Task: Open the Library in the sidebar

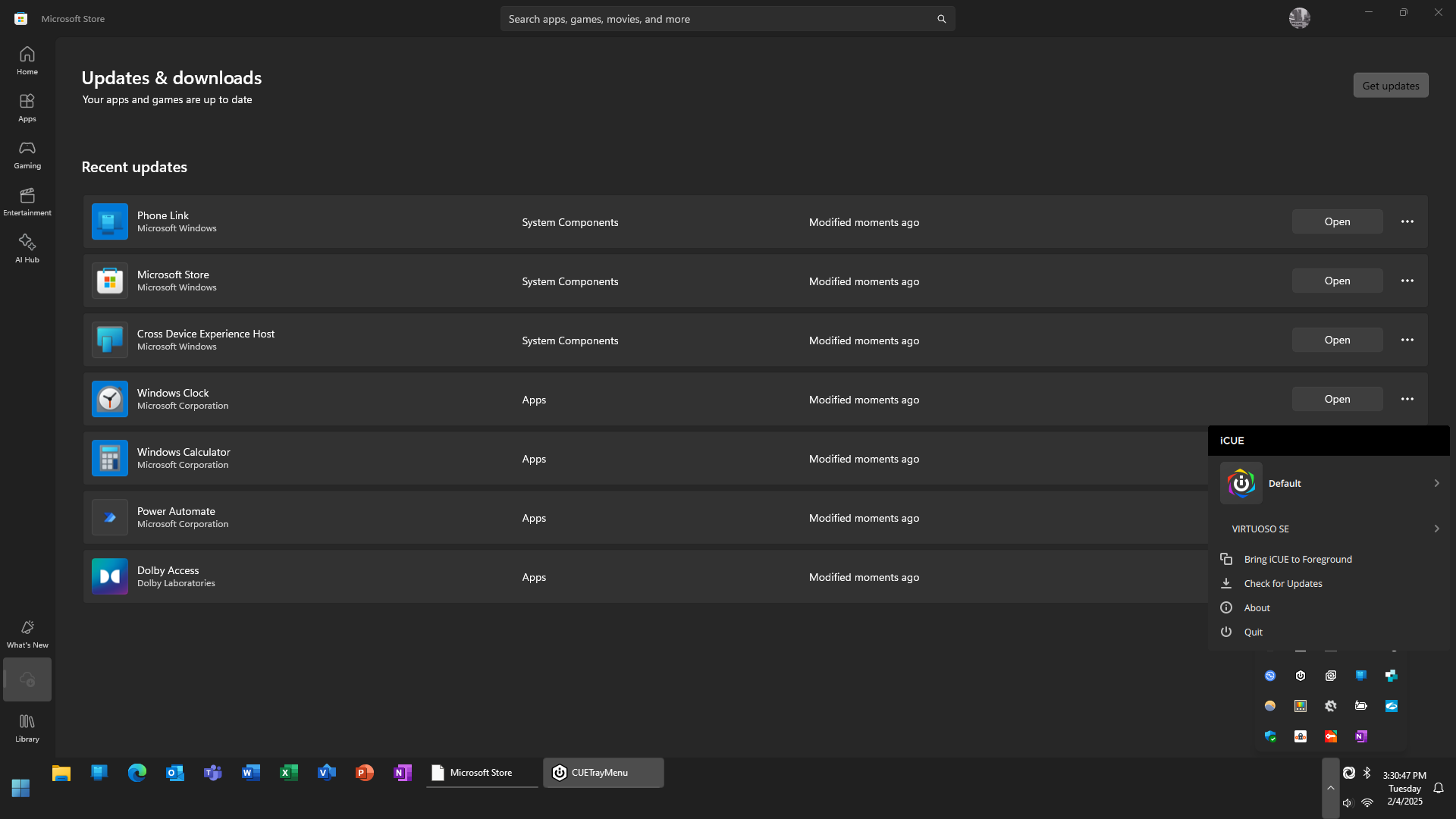Action: (x=27, y=728)
